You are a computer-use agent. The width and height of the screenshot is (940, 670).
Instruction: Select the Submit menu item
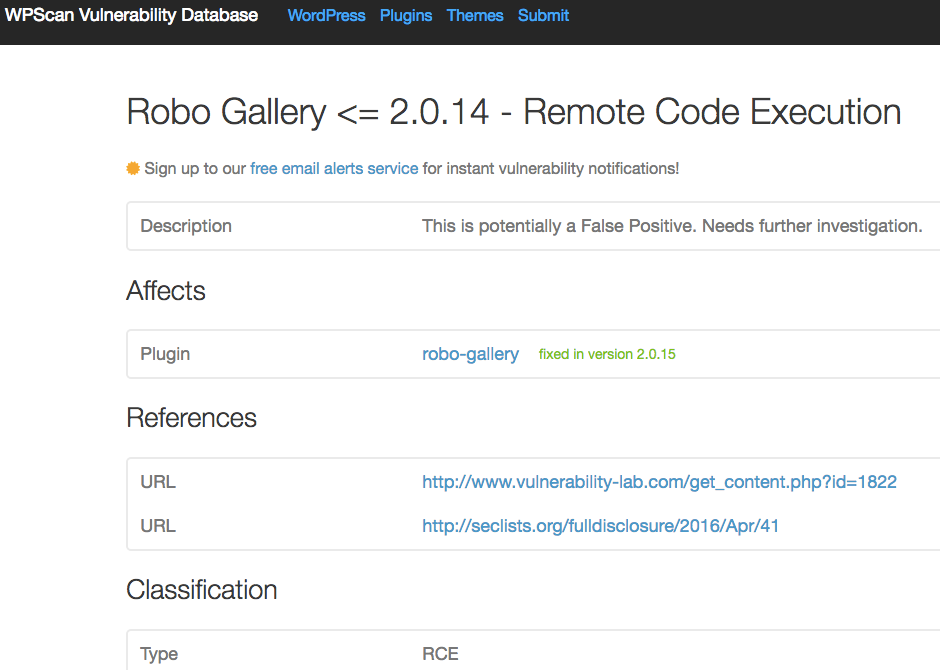tap(543, 16)
